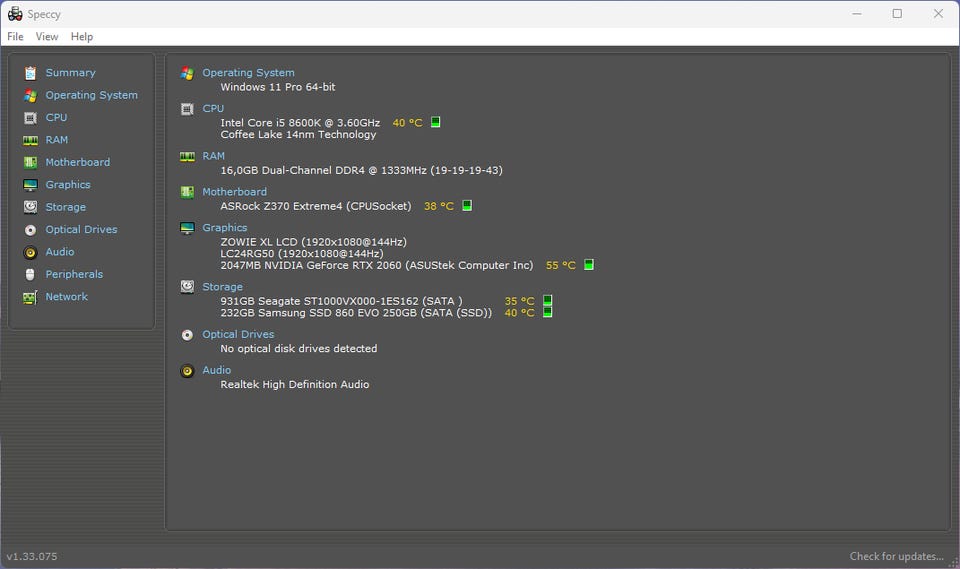Viewport: 960px width, 569px height.
Task: Click the 40 °C CPU temperature value
Action: [x=407, y=122]
